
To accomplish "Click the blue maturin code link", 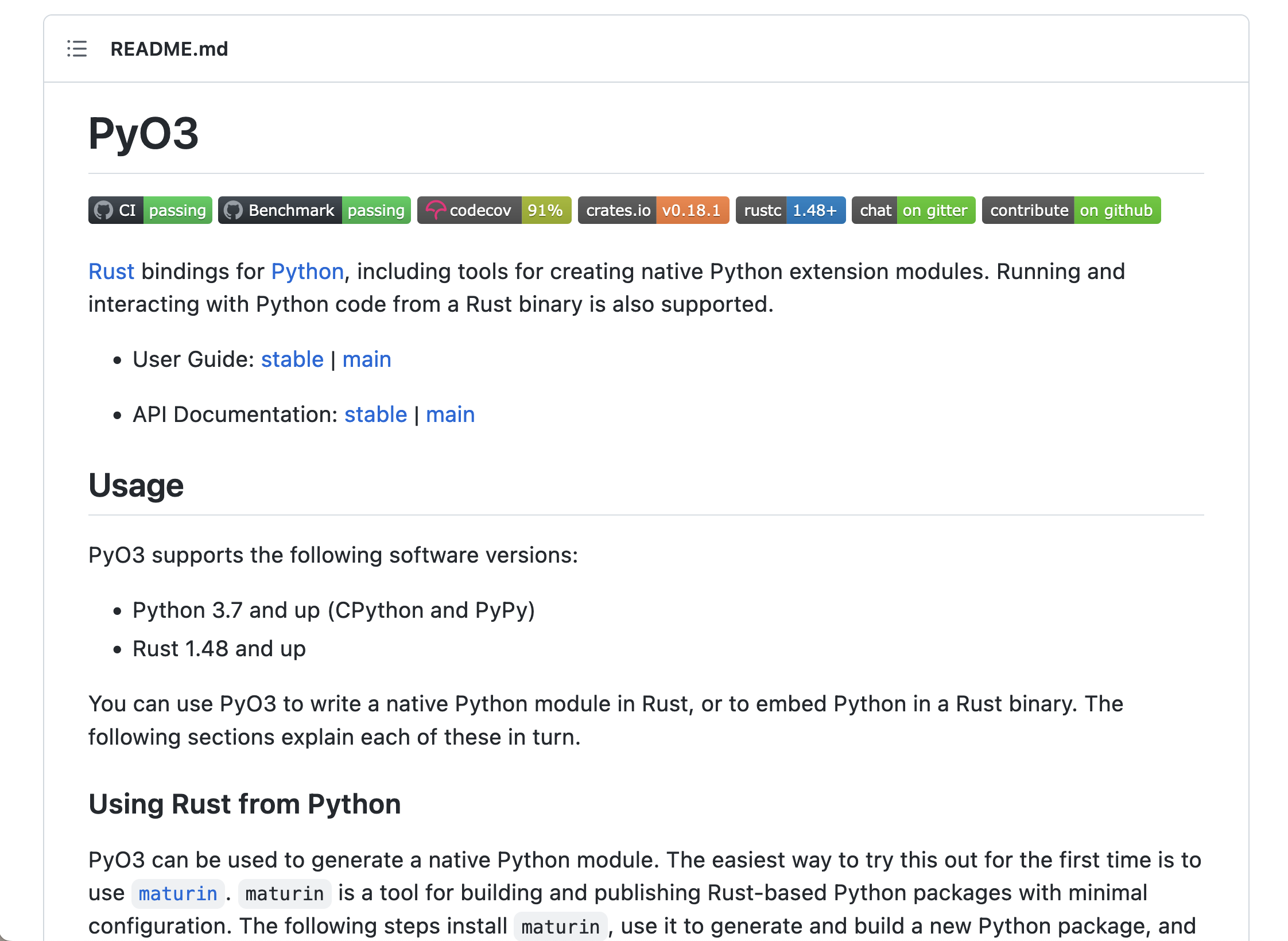I will [x=178, y=893].
